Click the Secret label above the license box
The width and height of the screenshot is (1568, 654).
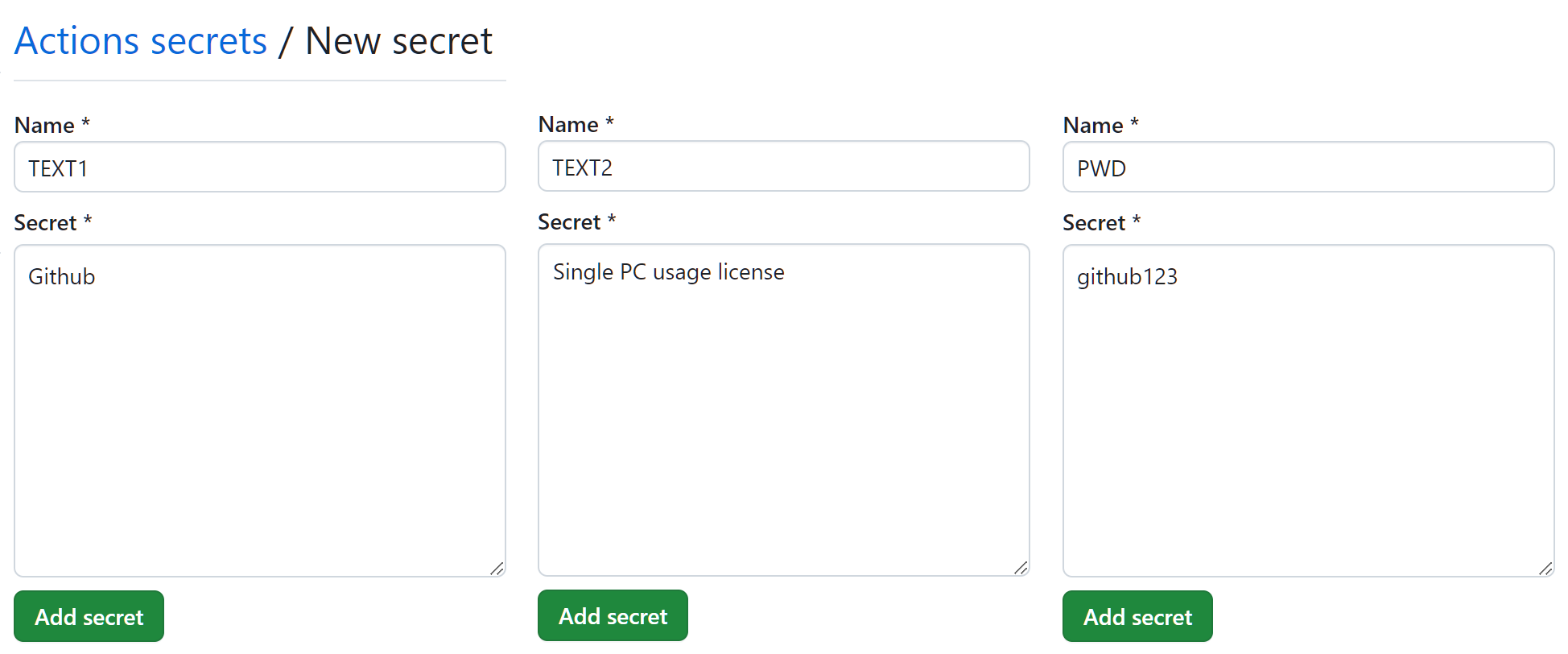pyautogui.click(x=569, y=222)
